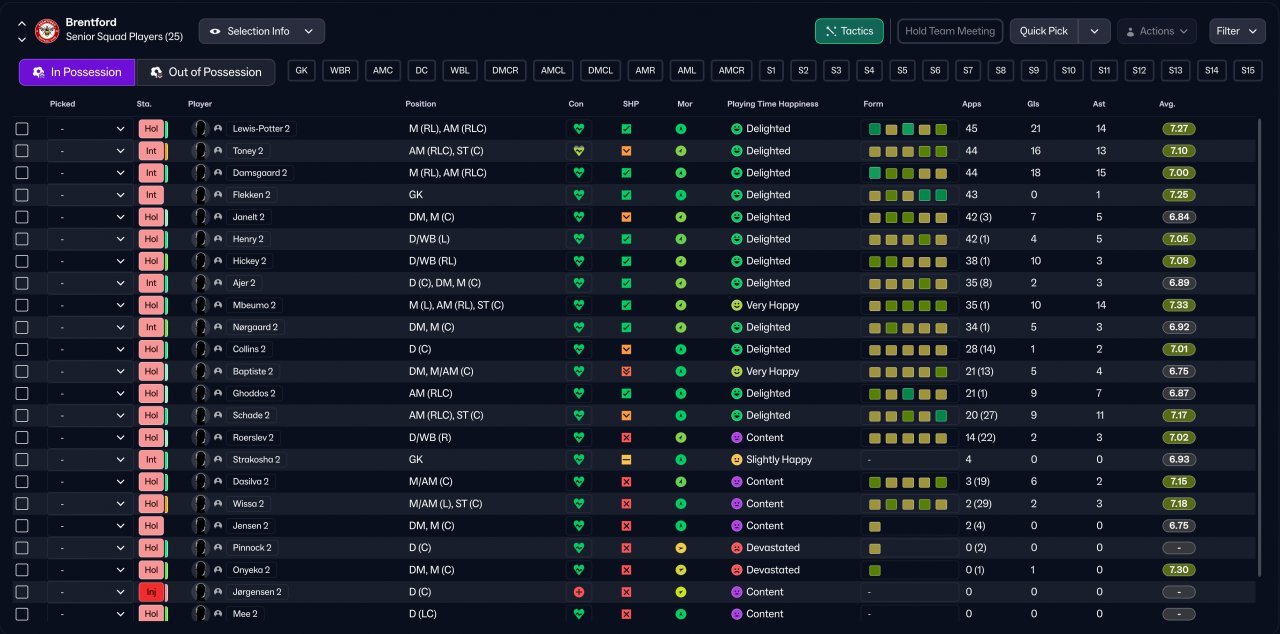The image size is (1280, 634).
Task: Select the In Possession tab
Action: click(77, 72)
